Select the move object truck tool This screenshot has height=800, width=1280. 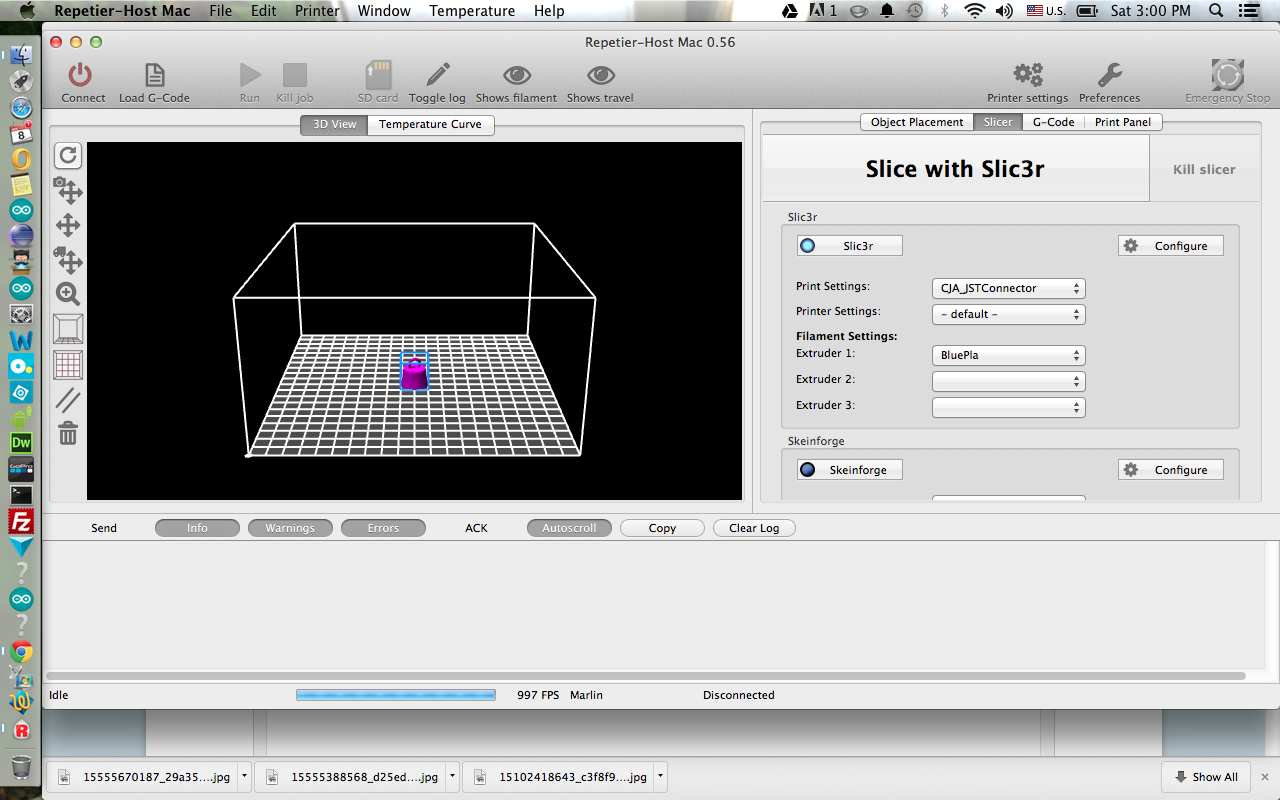[68, 260]
